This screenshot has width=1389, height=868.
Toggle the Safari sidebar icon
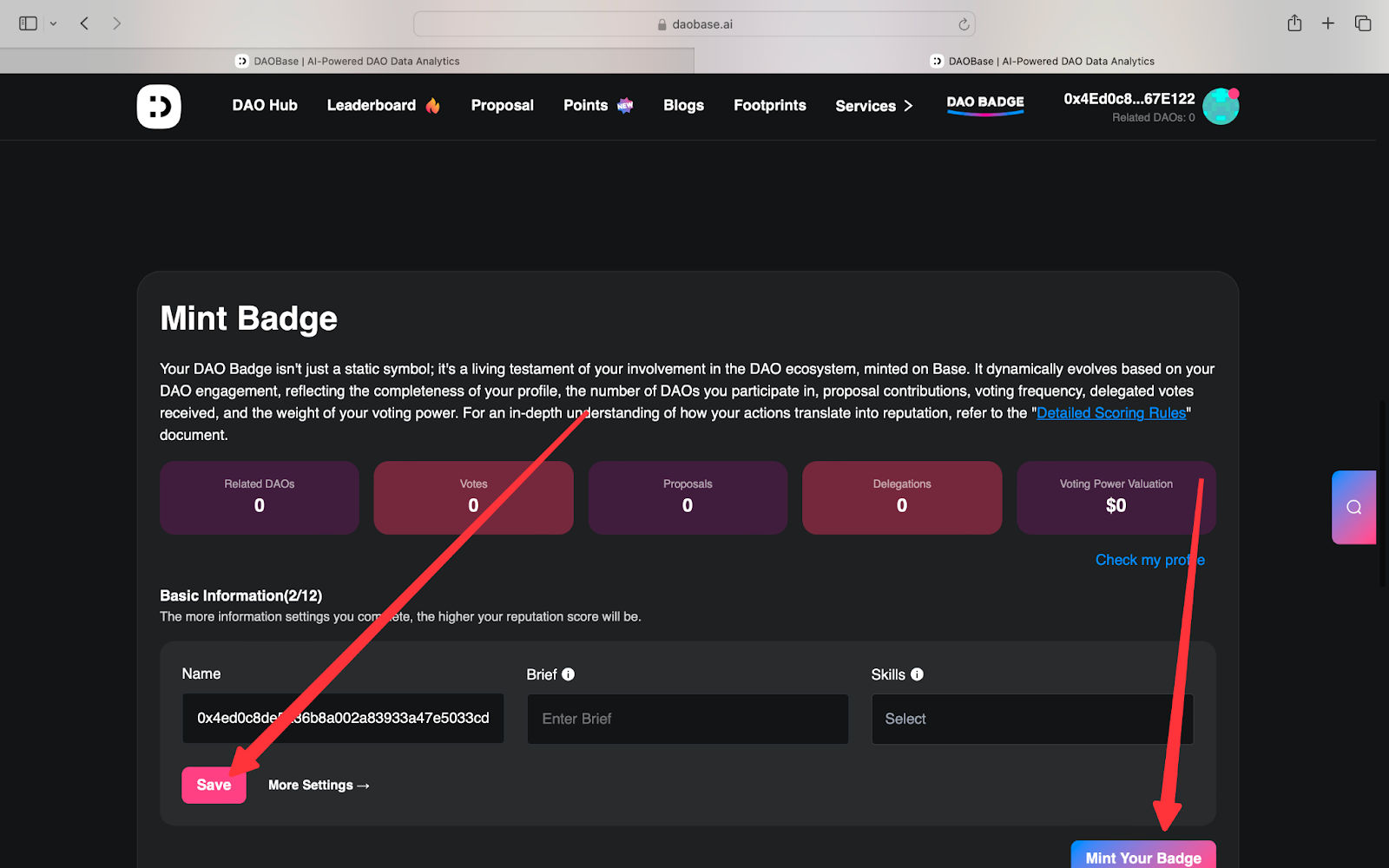(x=28, y=23)
